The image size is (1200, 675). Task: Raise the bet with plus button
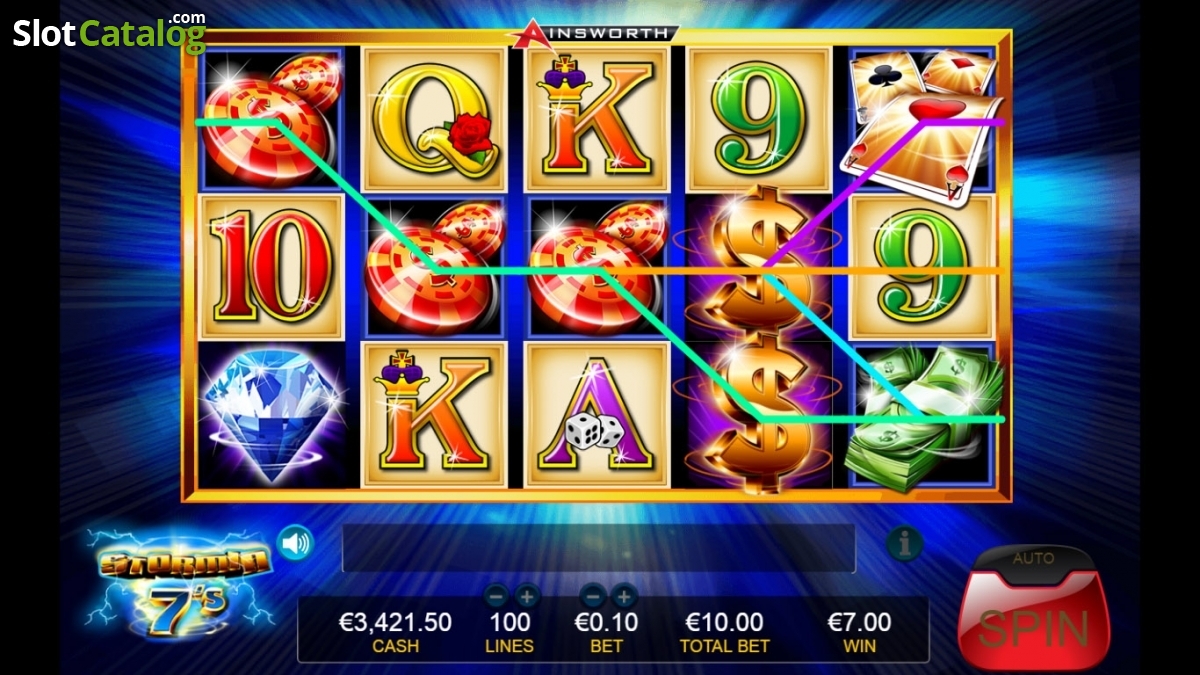(x=624, y=596)
